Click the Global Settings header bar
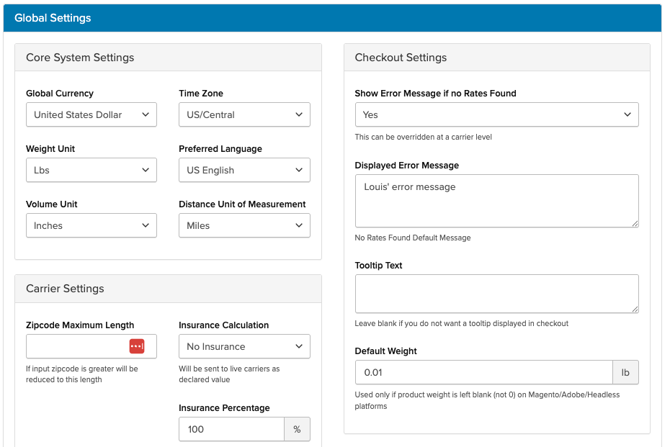The image size is (670, 447). coord(331,18)
